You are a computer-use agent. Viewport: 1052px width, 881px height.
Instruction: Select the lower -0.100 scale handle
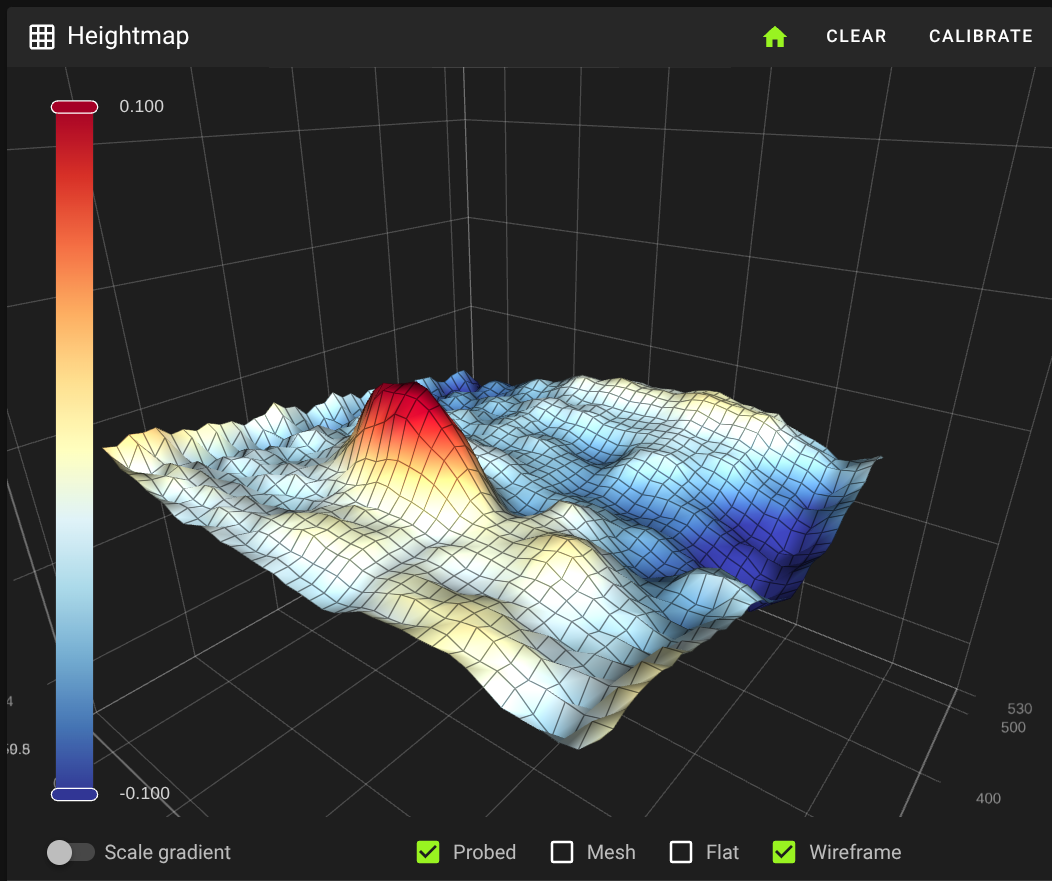tap(74, 794)
